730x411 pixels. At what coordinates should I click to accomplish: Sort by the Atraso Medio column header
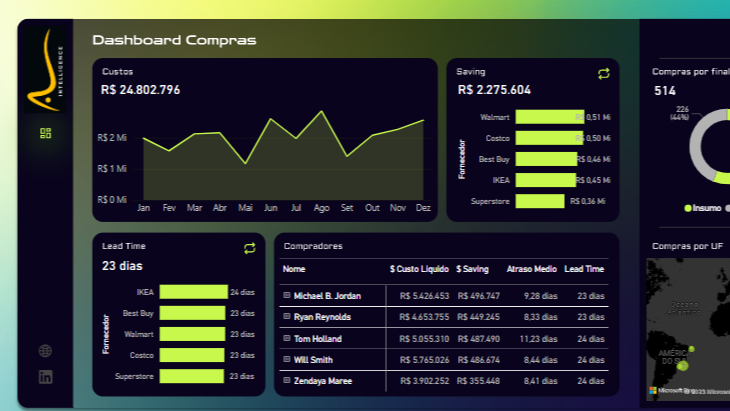click(x=532, y=269)
